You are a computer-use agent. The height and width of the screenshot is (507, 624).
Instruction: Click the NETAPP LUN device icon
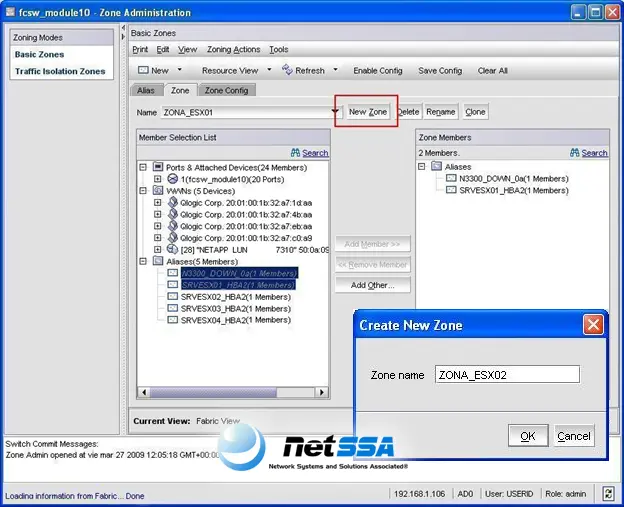tap(172, 250)
